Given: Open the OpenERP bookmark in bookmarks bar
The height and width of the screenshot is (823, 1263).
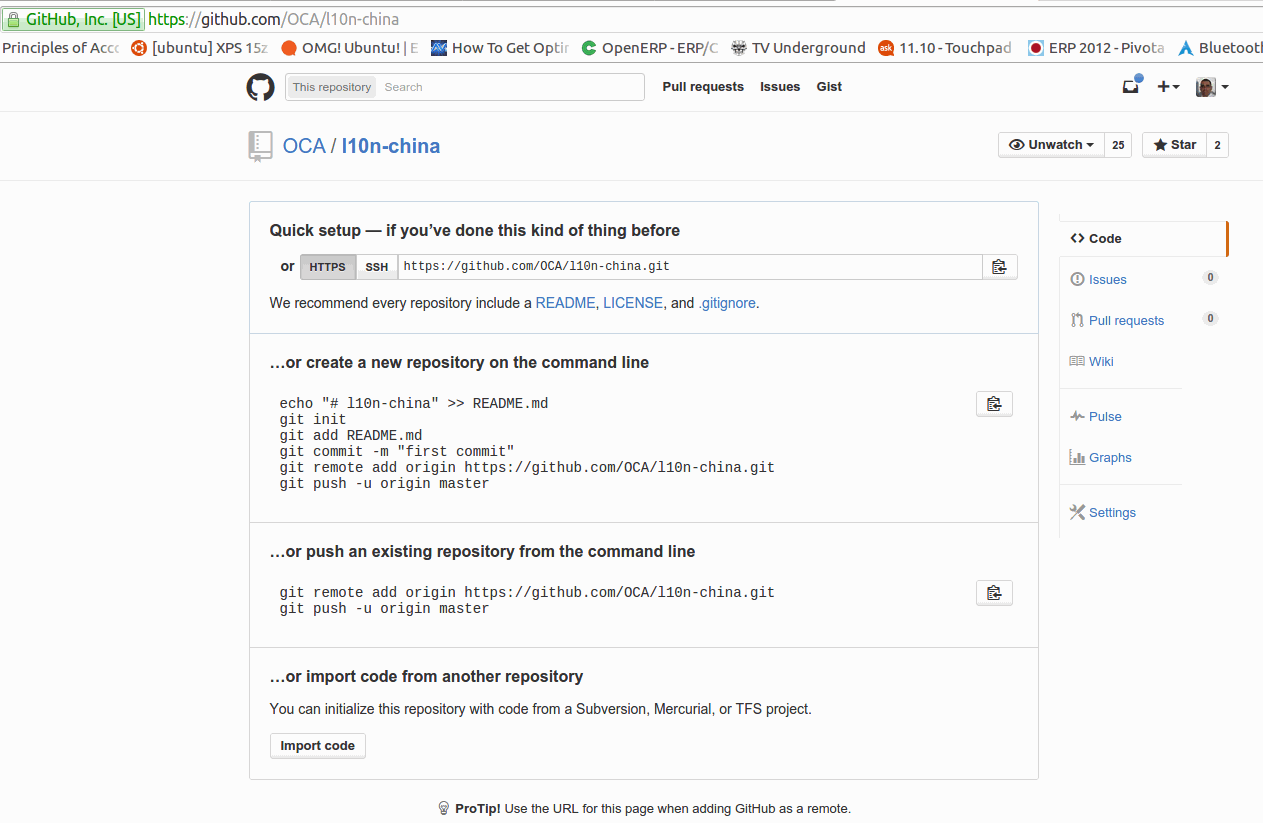Looking at the screenshot, I should coord(650,48).
